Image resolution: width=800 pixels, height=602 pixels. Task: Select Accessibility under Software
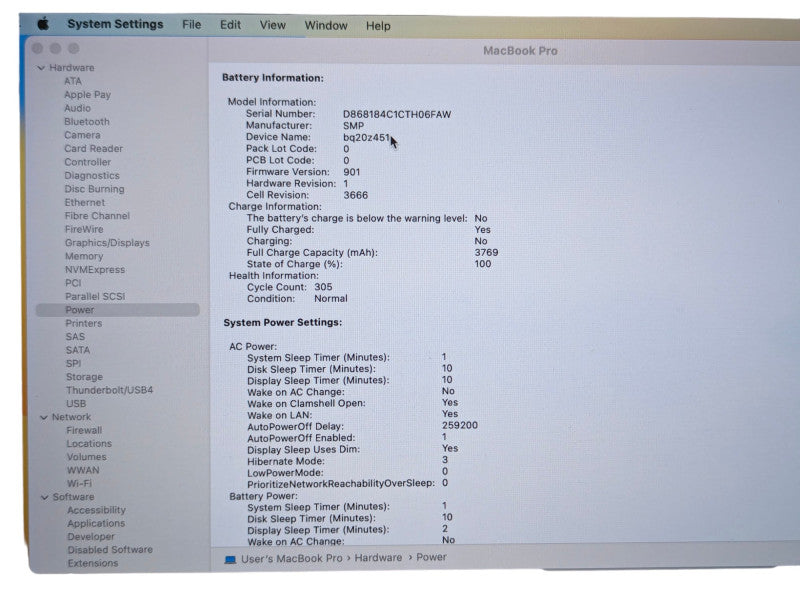coord(96,510)
